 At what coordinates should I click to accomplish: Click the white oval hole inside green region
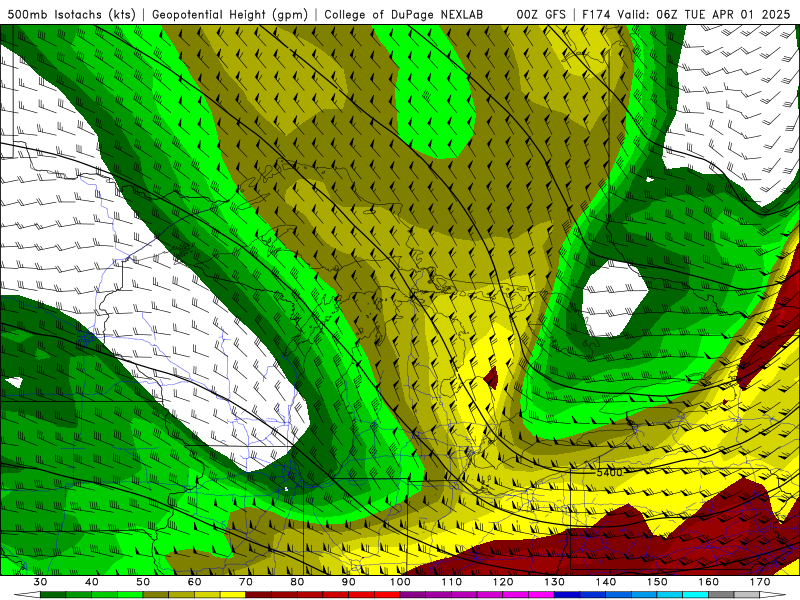coord(614,299)
